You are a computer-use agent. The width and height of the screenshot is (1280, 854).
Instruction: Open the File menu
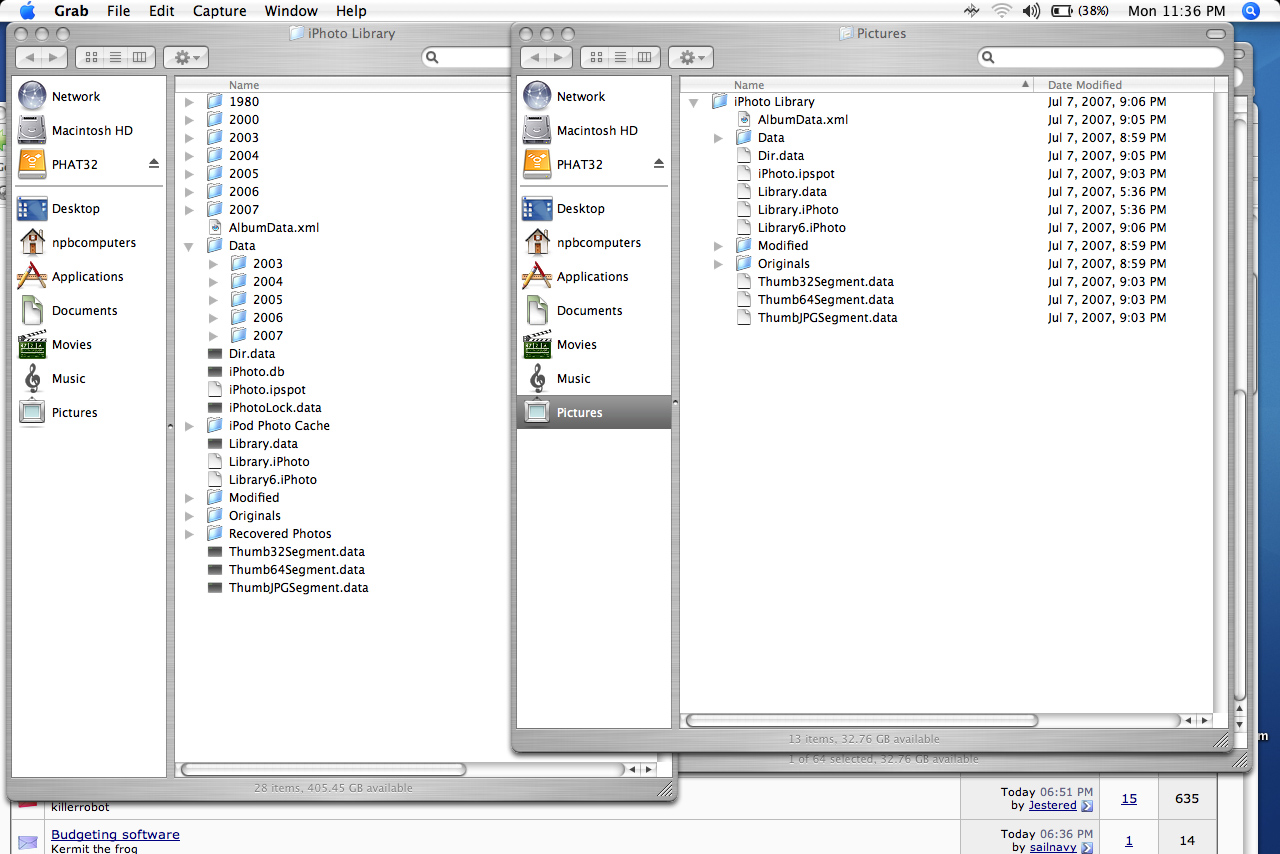[118, 11]
